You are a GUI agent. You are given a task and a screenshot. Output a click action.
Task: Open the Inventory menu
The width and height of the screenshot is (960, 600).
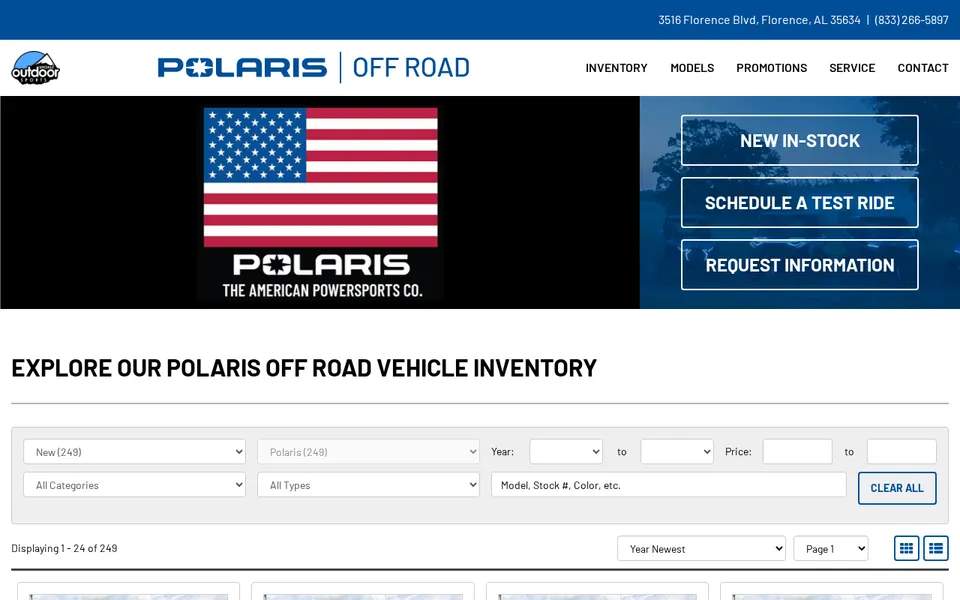616,68
